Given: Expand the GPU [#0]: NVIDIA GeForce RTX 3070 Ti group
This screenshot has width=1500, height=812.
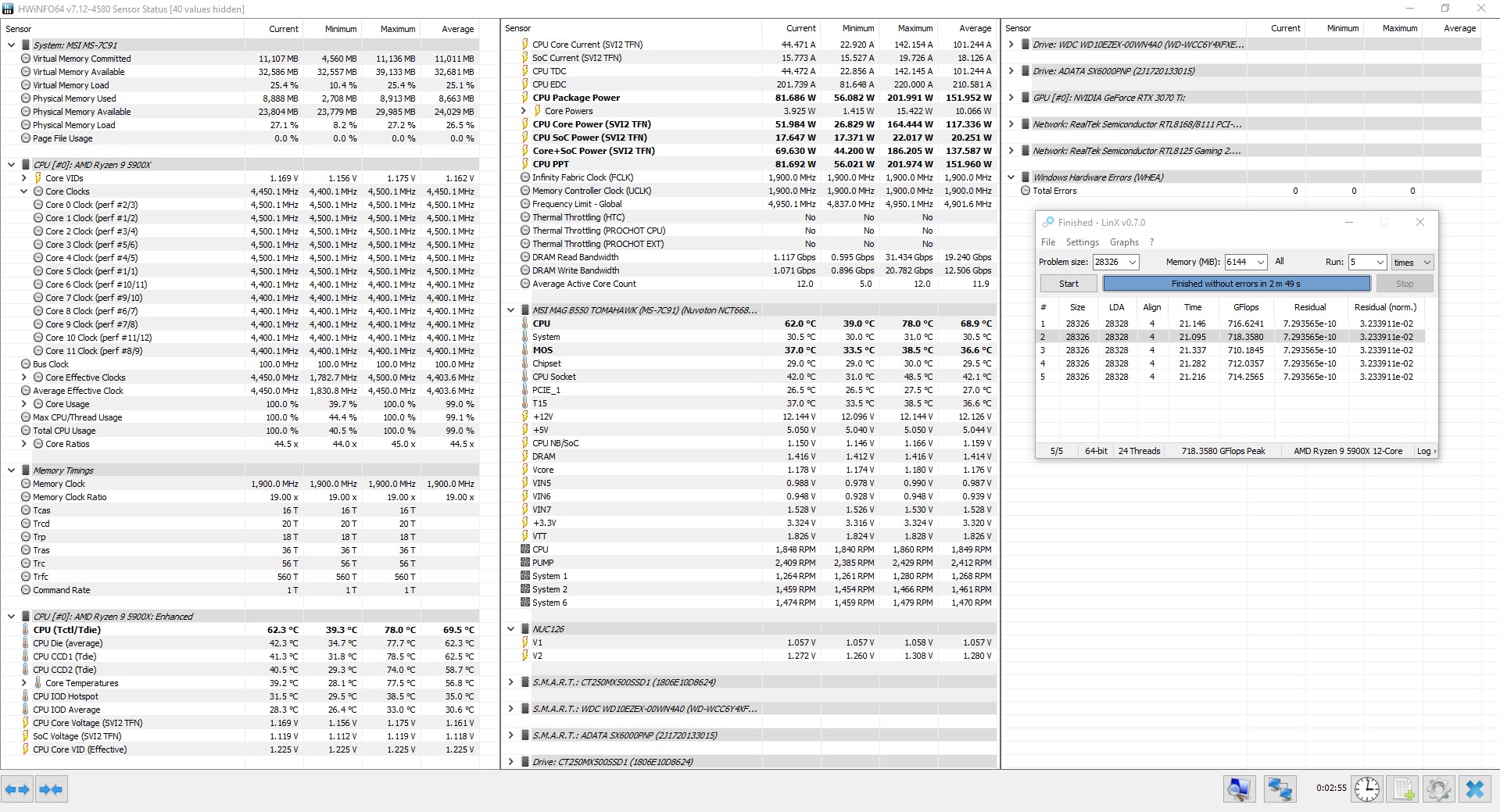Looking at the screenshot, I should 1011,98.
